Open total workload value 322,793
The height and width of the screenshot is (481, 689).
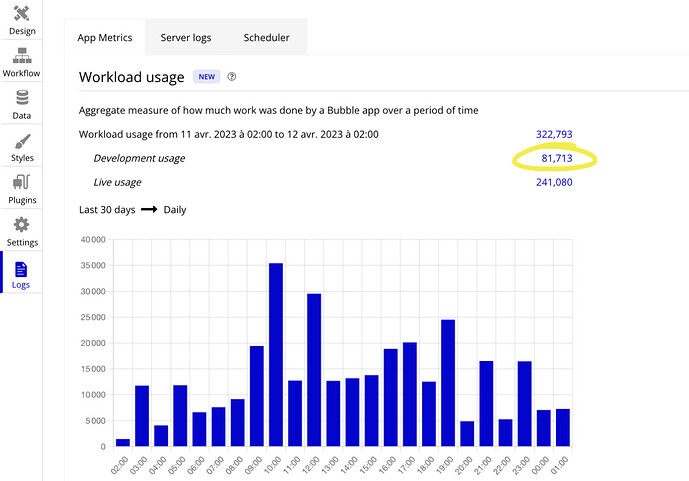coord(554,134)
